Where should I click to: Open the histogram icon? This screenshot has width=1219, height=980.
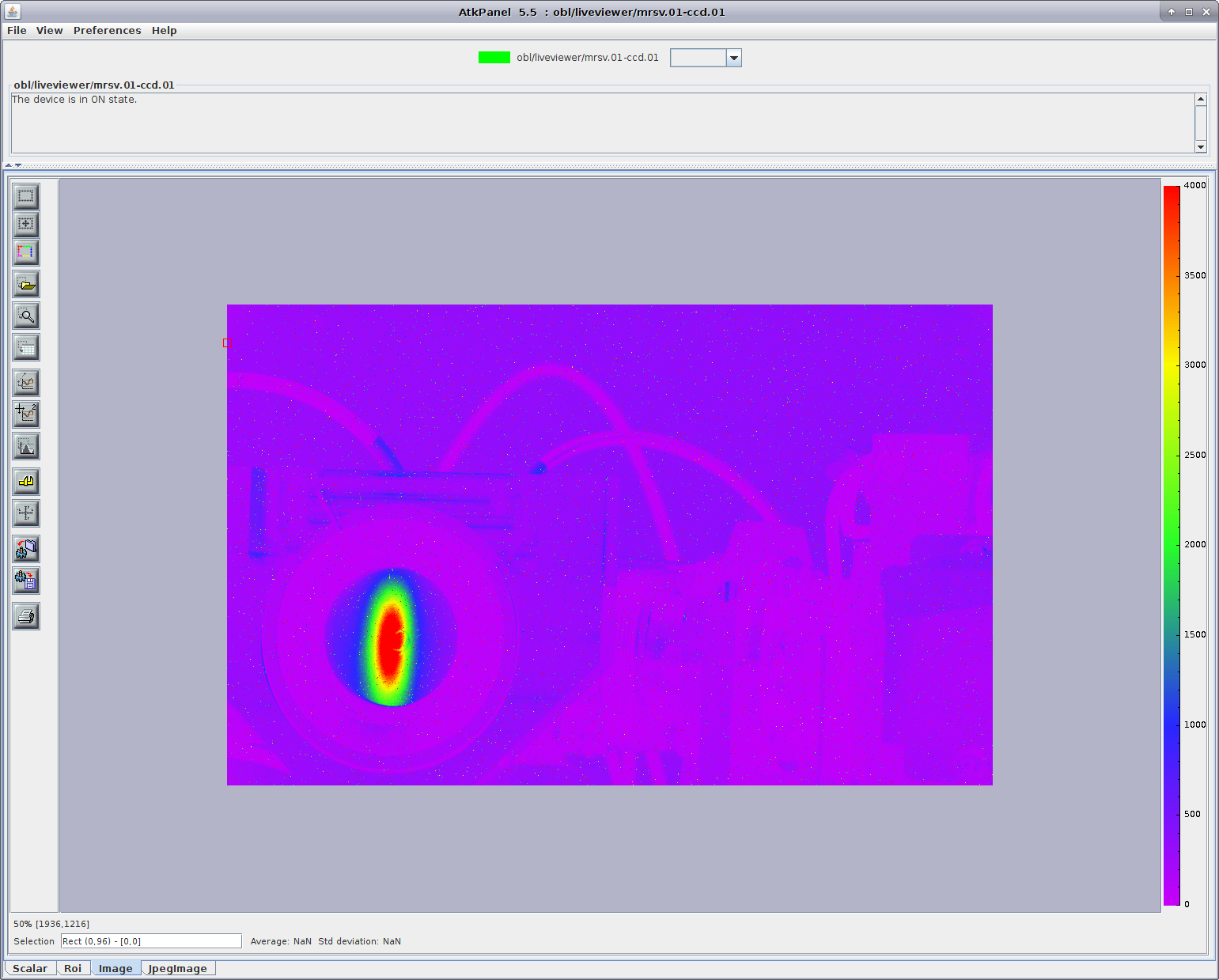(x=26, y=447)
